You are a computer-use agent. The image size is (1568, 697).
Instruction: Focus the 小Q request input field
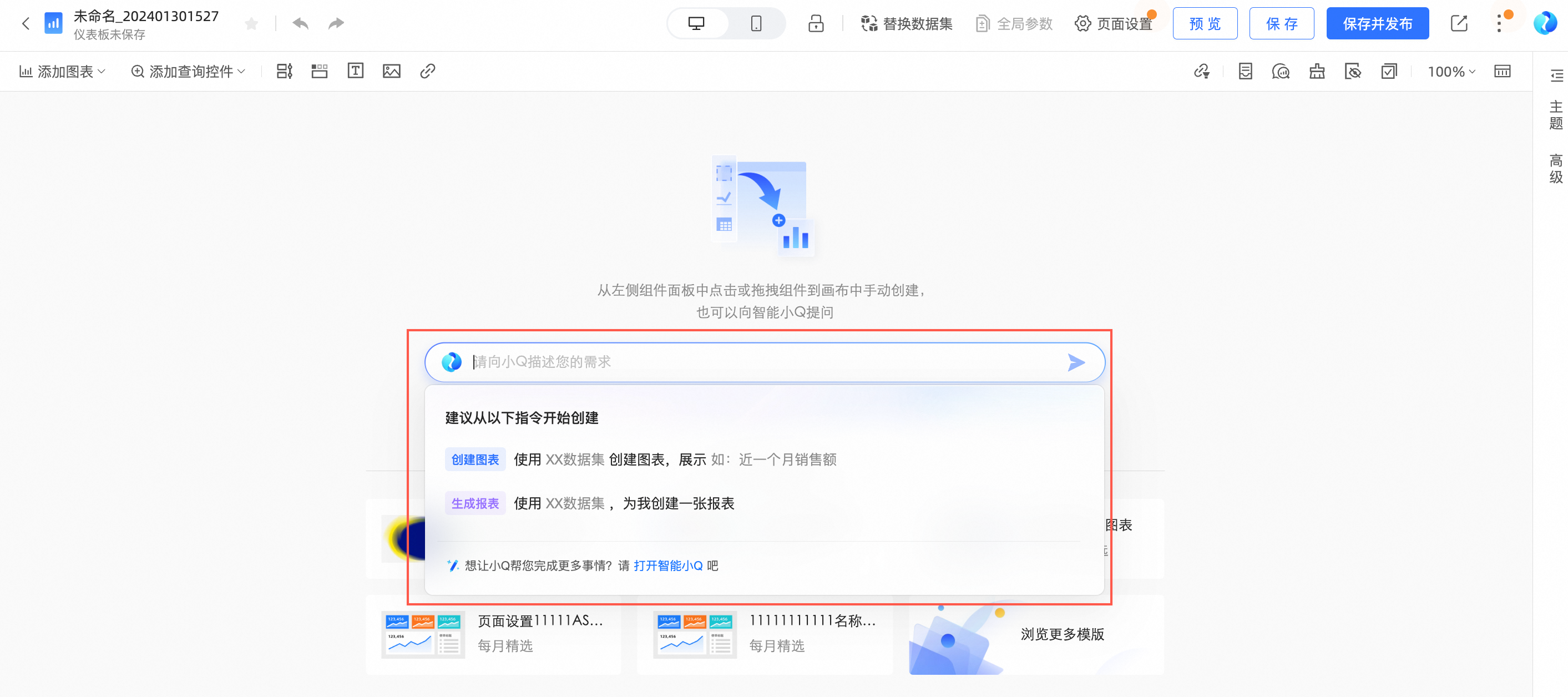[761, 362]
